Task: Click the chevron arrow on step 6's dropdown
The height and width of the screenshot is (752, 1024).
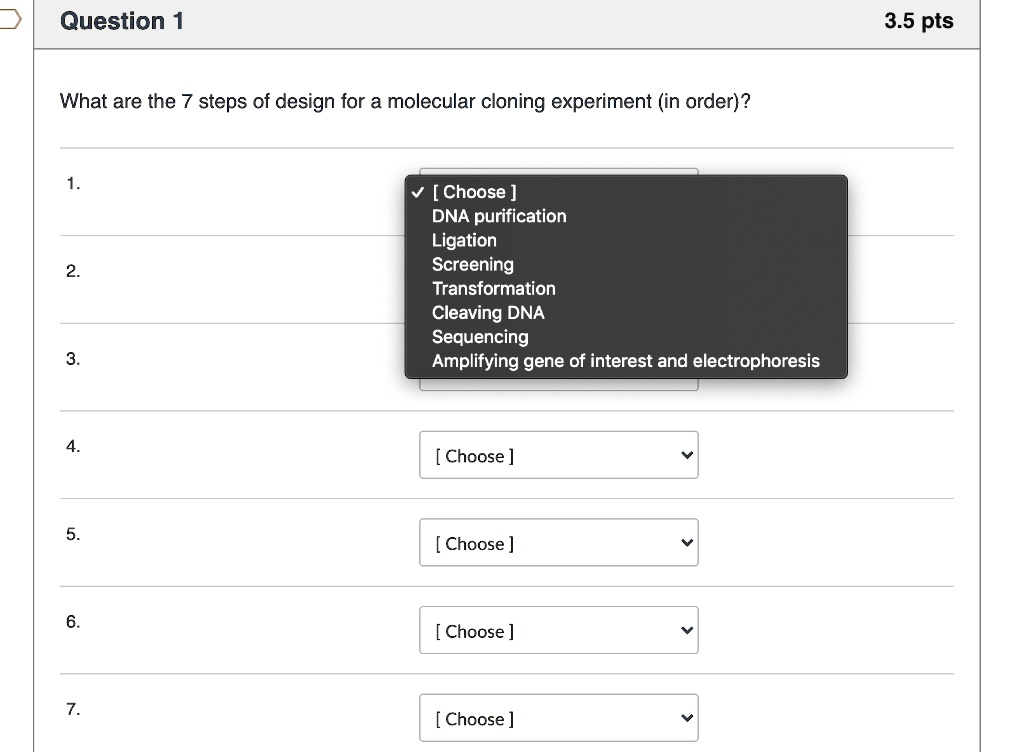Action: pyautogui.click(x=685, y=630)
